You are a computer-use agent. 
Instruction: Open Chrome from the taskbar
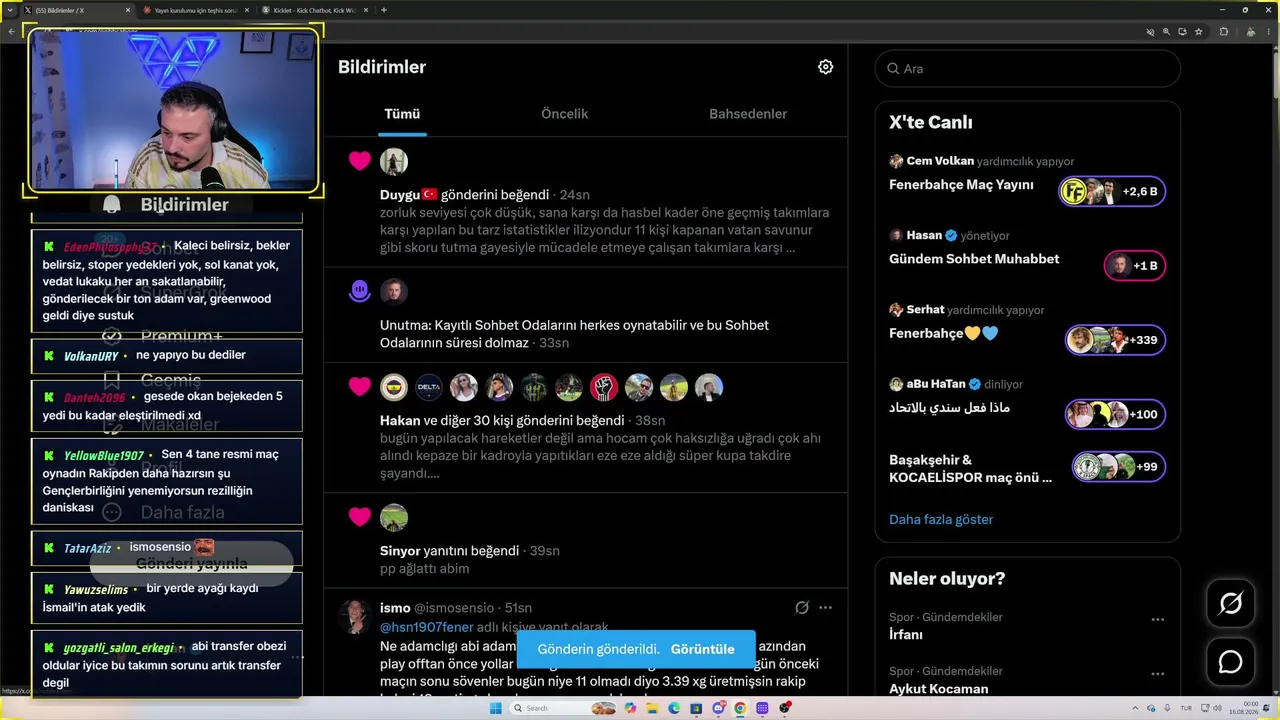pos(740,708)
